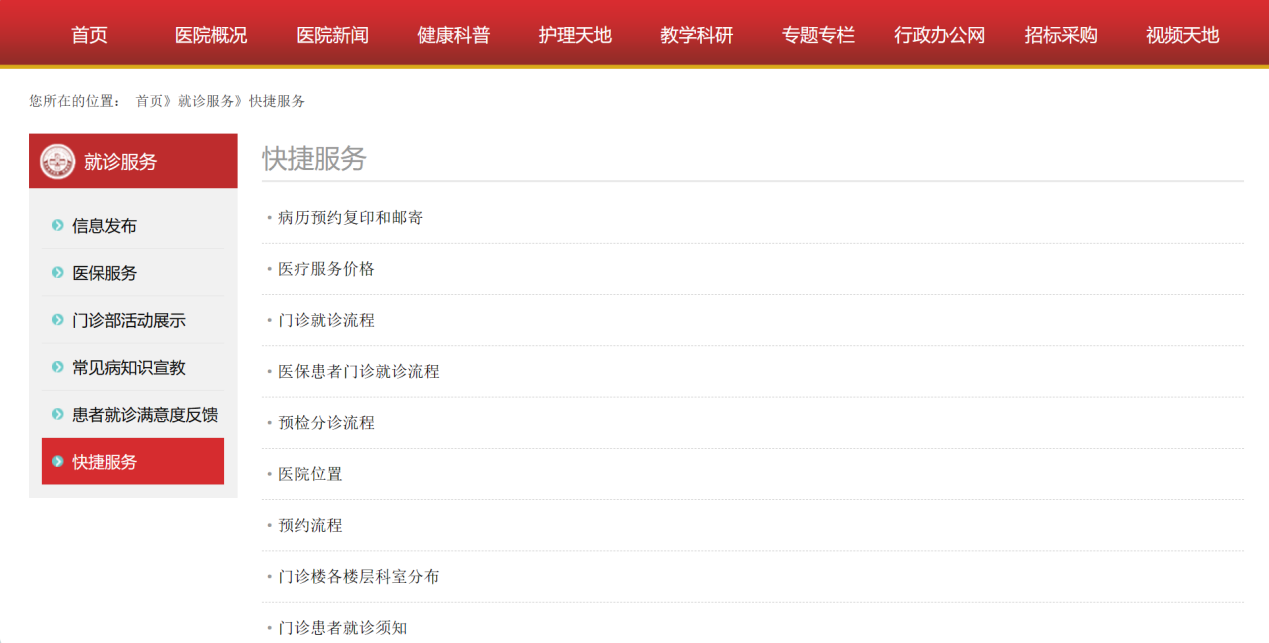Image resolution: width=1269 pixels, height=643 pixels.
Task: Open the 教学科研 menu item
Action: pyautogui.click(x=697, y=35)
